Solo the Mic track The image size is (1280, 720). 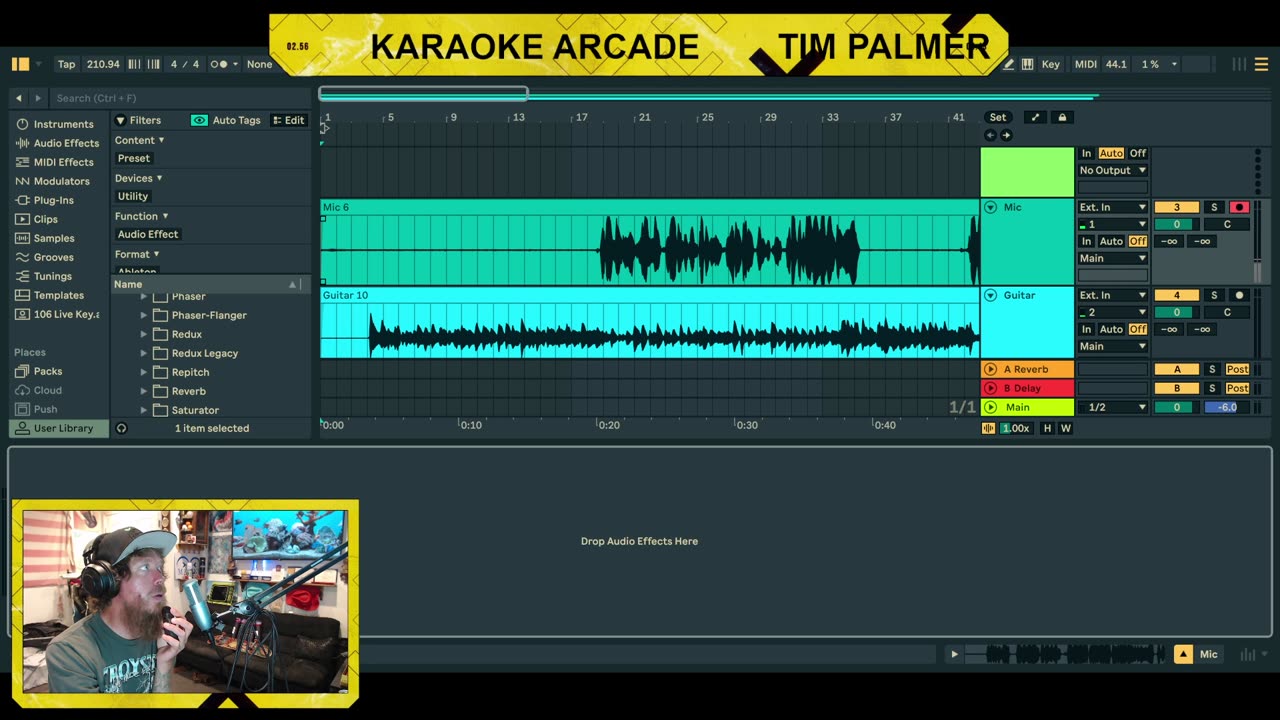[x=1214, y=207]
